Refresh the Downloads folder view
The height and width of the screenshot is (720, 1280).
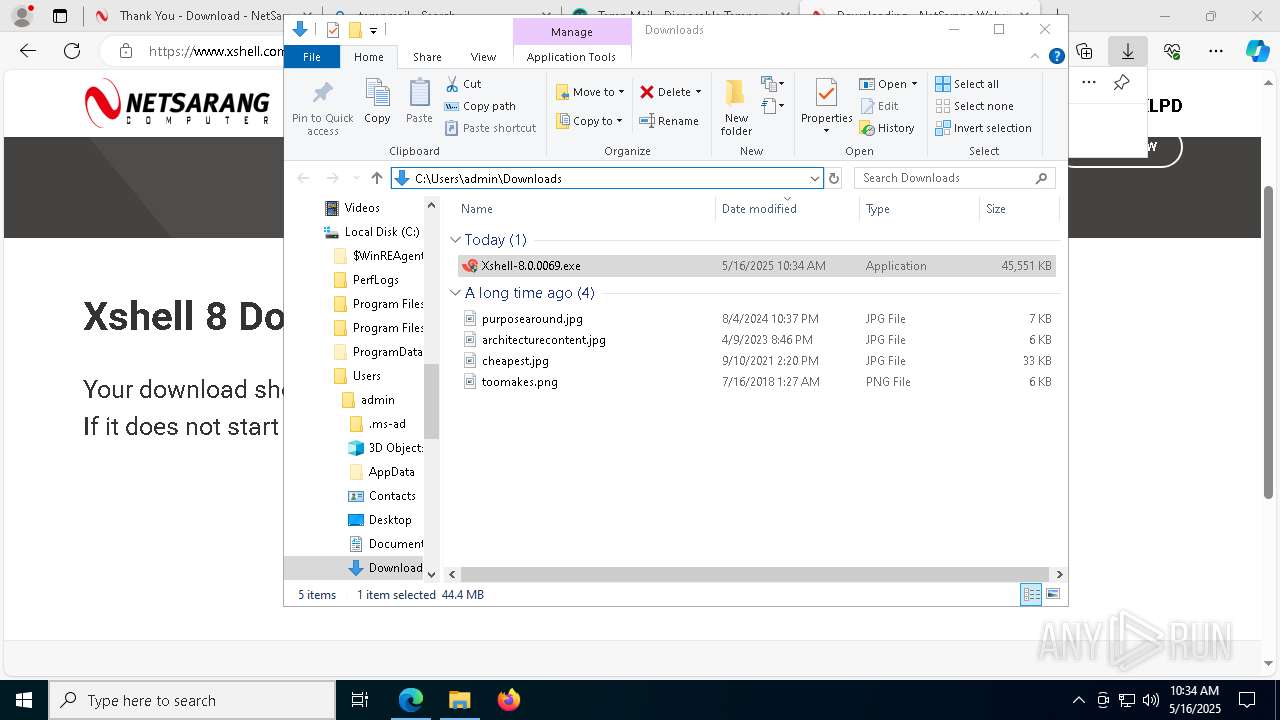coord(834,178)
